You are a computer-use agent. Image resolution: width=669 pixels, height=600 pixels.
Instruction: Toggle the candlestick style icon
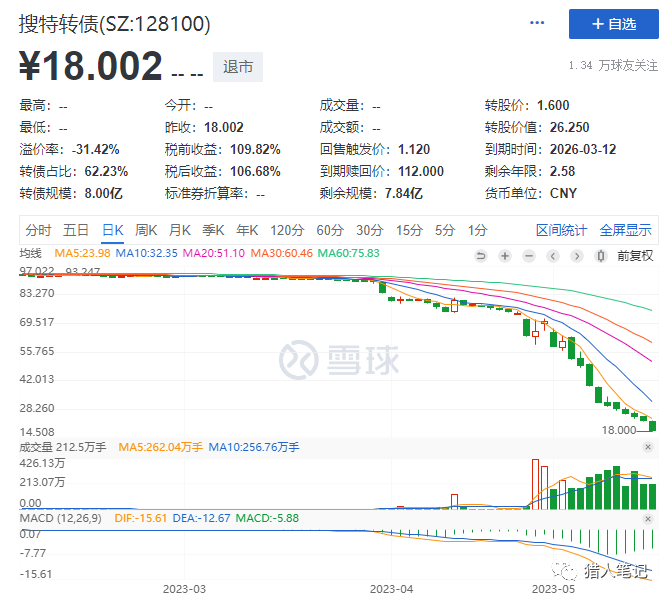(601, 256)
